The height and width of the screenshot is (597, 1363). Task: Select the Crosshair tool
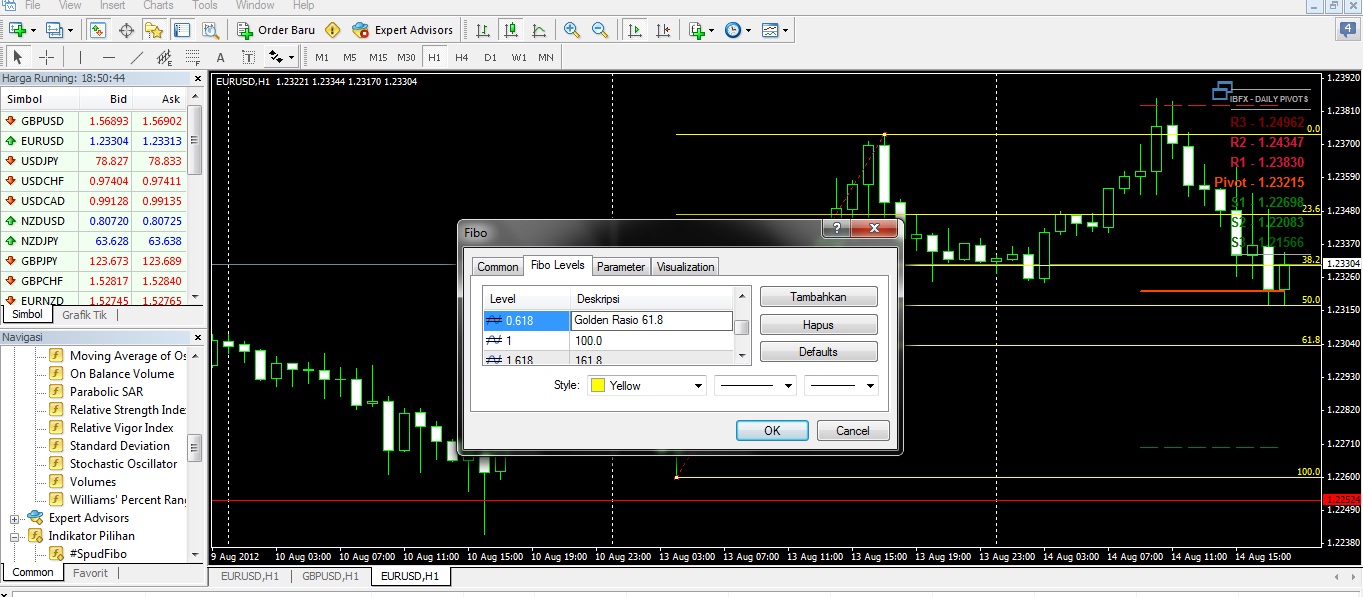pos(46,57)
